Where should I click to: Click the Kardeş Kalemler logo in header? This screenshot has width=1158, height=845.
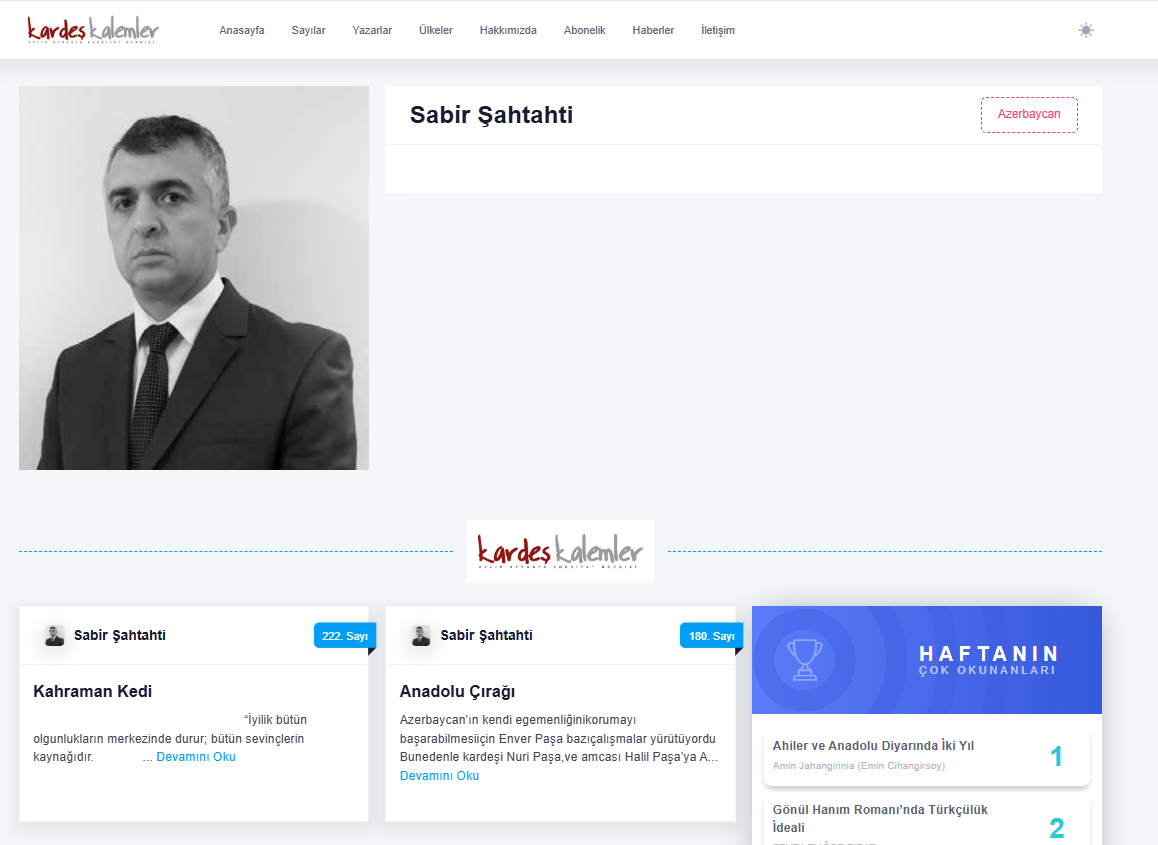93,30
